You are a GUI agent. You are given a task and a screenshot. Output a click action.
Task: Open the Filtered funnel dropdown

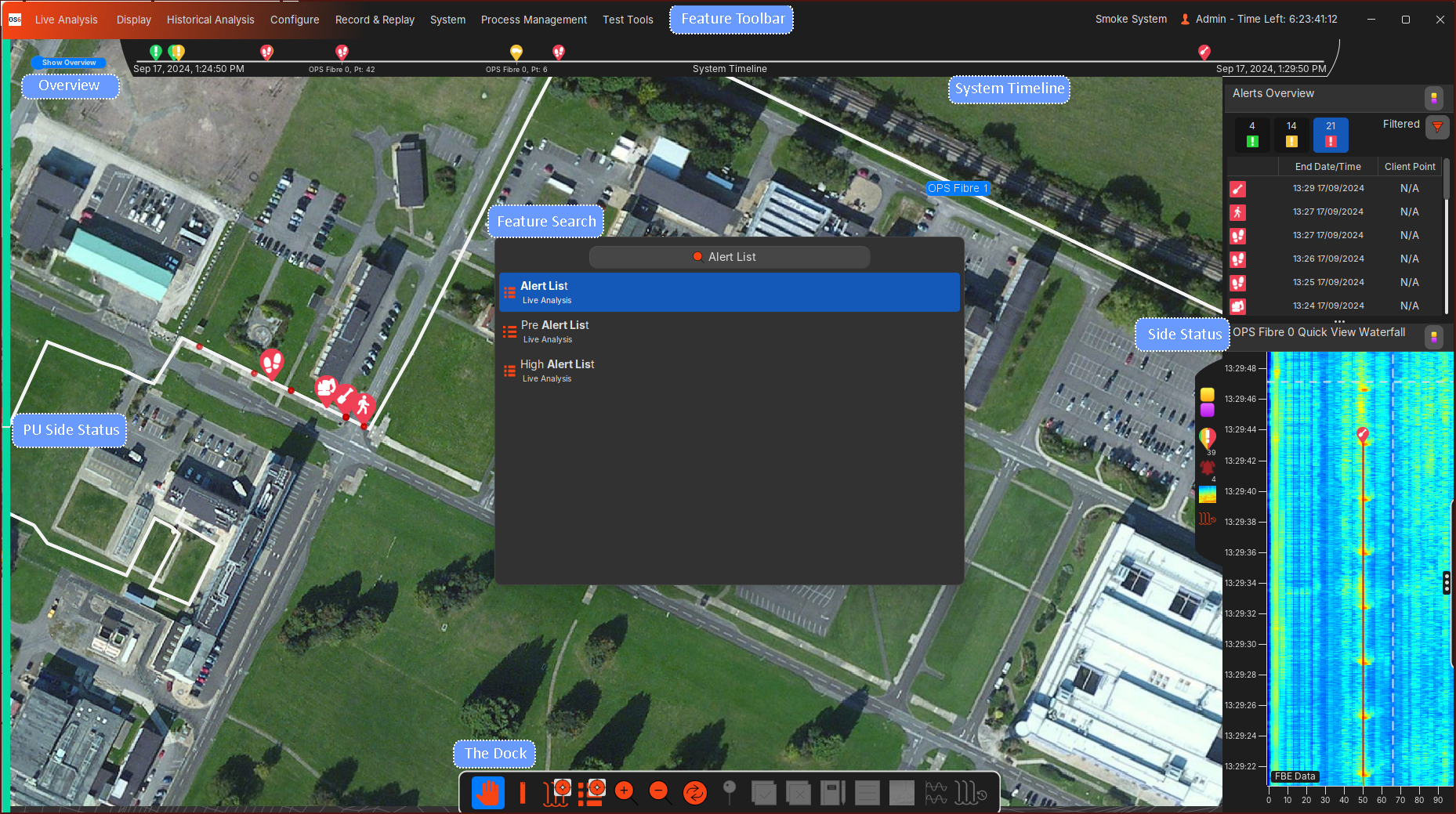1437,126
